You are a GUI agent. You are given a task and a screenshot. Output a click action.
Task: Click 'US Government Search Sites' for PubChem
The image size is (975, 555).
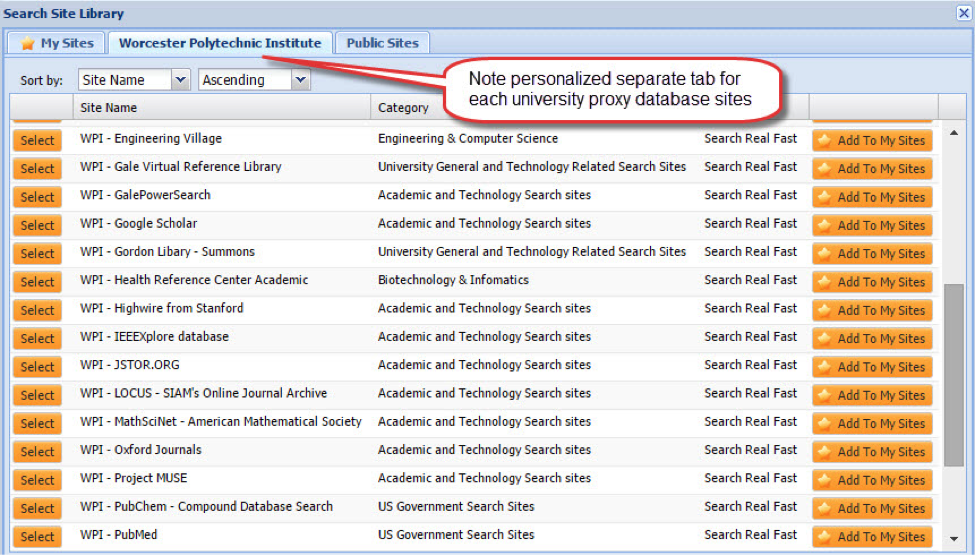click(x=456, y=507)
